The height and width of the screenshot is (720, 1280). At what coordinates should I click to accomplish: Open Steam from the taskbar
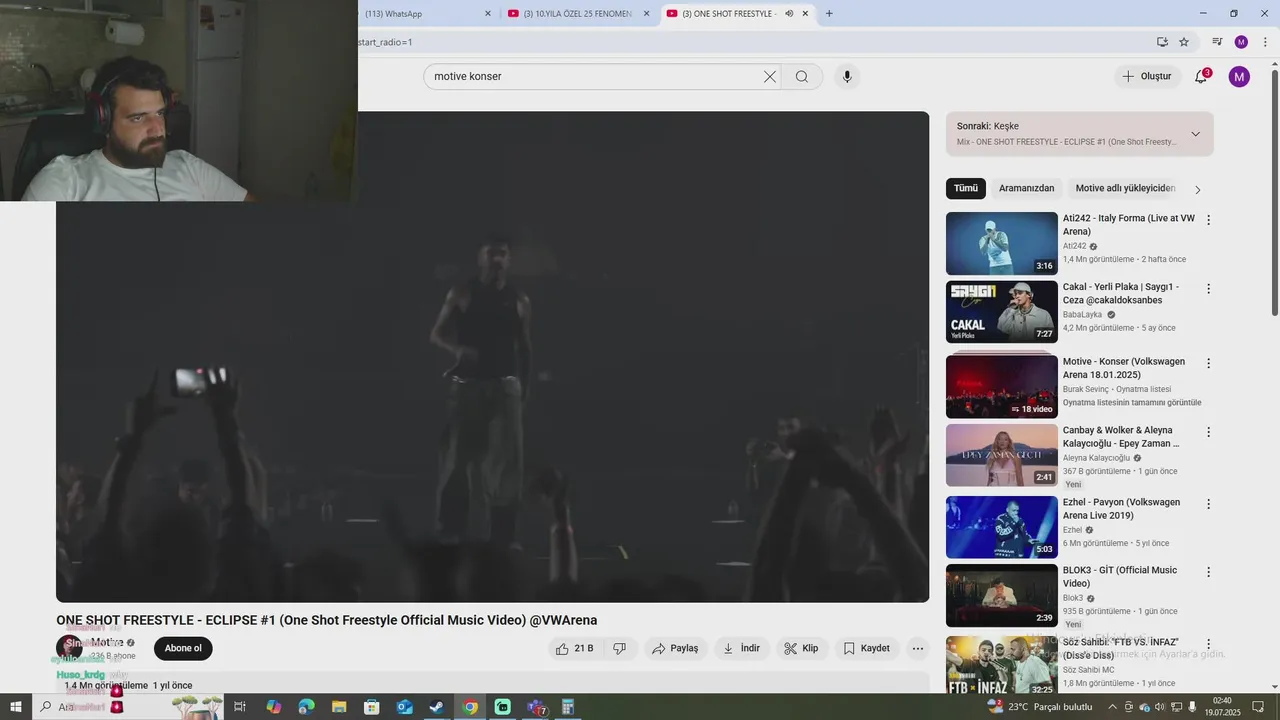[437, 707]
